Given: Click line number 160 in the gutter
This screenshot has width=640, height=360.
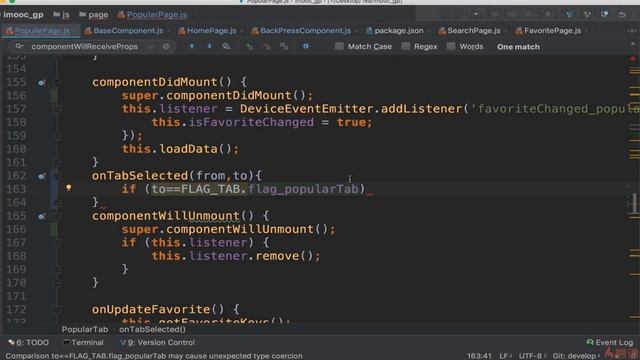Looking at the screenshot, I should click(16, 149).
